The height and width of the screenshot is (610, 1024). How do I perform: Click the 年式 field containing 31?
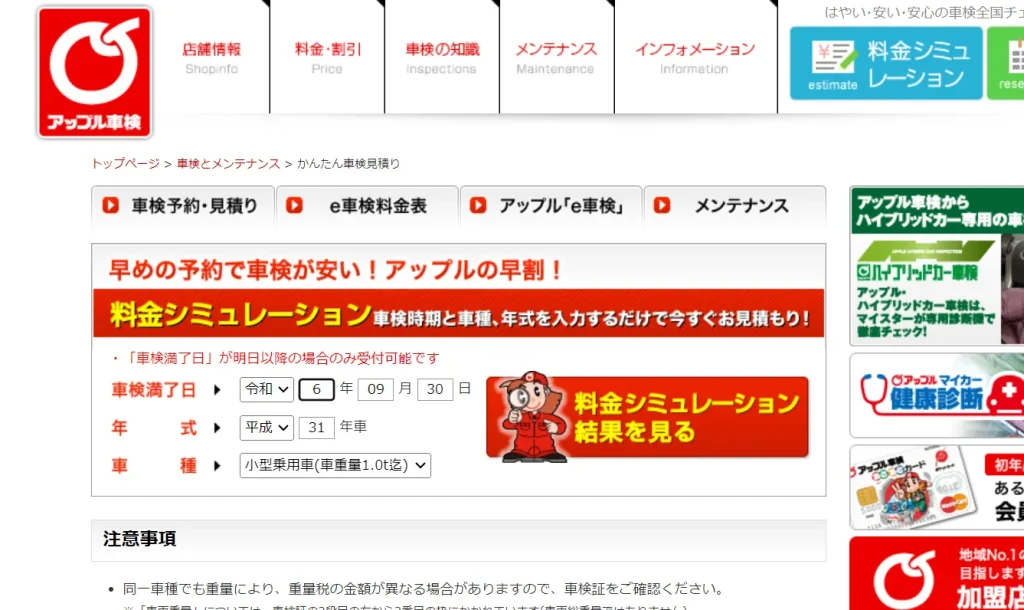click(317, 428)
